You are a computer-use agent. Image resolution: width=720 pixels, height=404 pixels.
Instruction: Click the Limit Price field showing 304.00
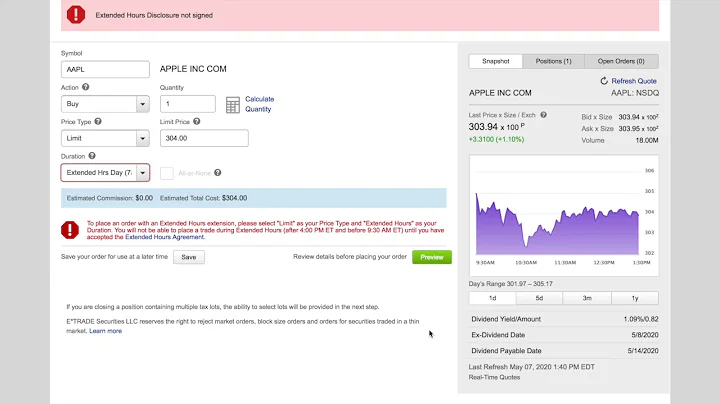pyautogui.click(x=204, y=138)
